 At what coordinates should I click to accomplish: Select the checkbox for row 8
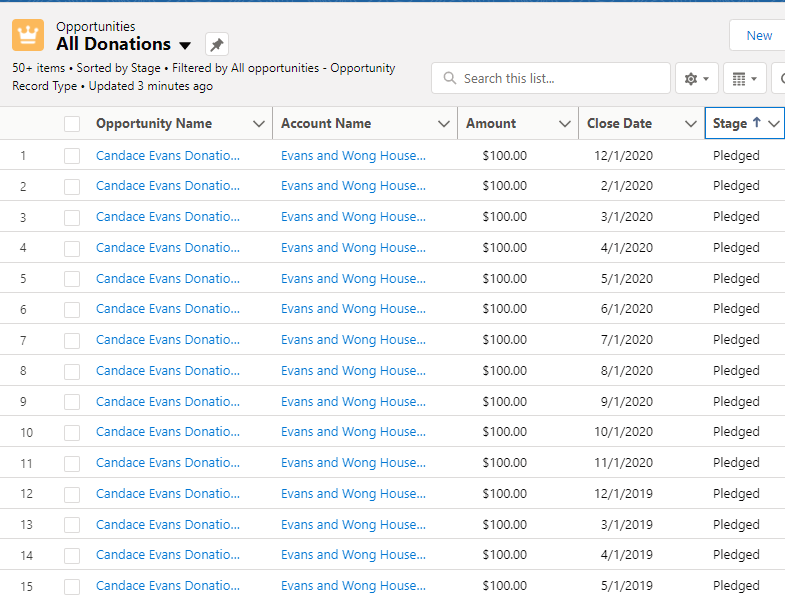tap(72, 372)
